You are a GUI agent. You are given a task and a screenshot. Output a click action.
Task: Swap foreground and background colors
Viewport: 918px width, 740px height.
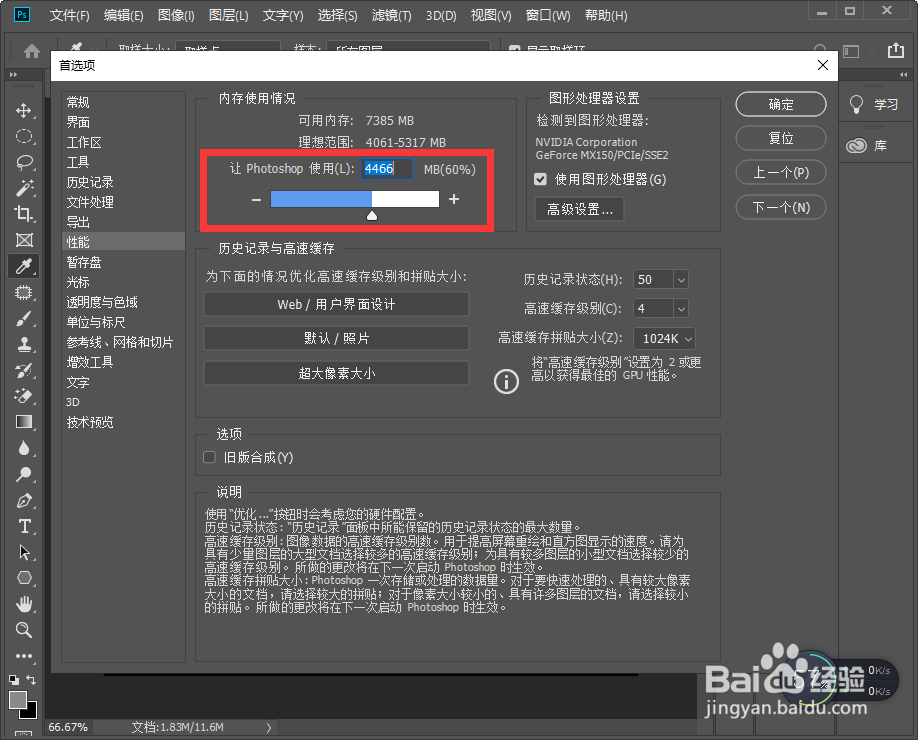31,680
